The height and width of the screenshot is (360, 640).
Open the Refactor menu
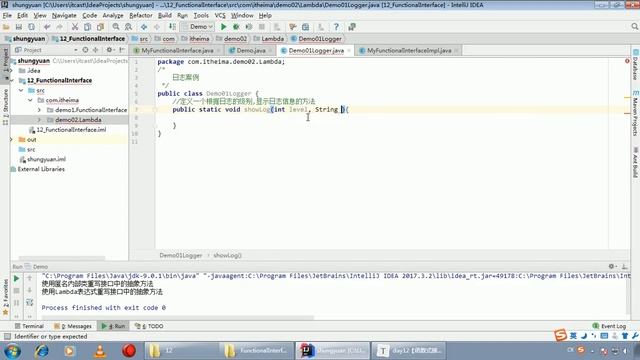coord(140,16)
